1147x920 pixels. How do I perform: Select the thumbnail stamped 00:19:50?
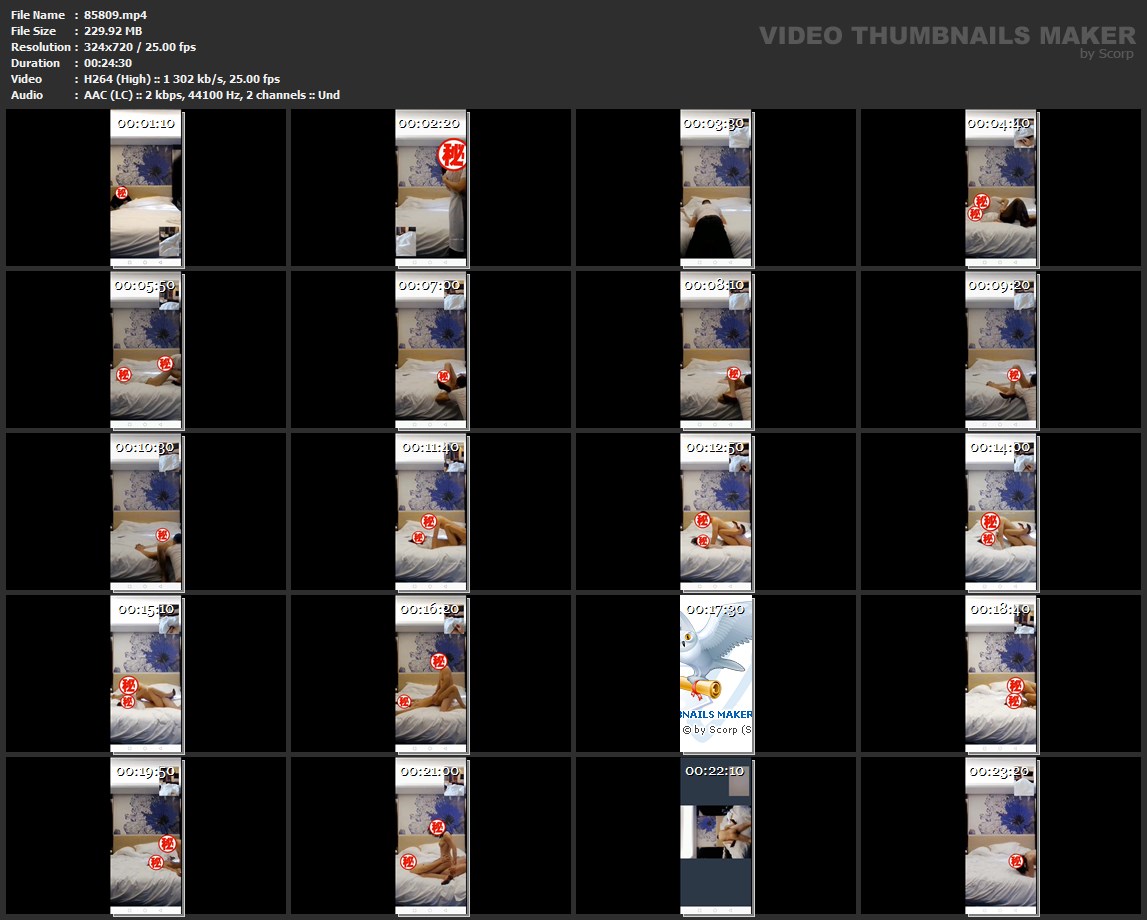[x=146, y=836]
